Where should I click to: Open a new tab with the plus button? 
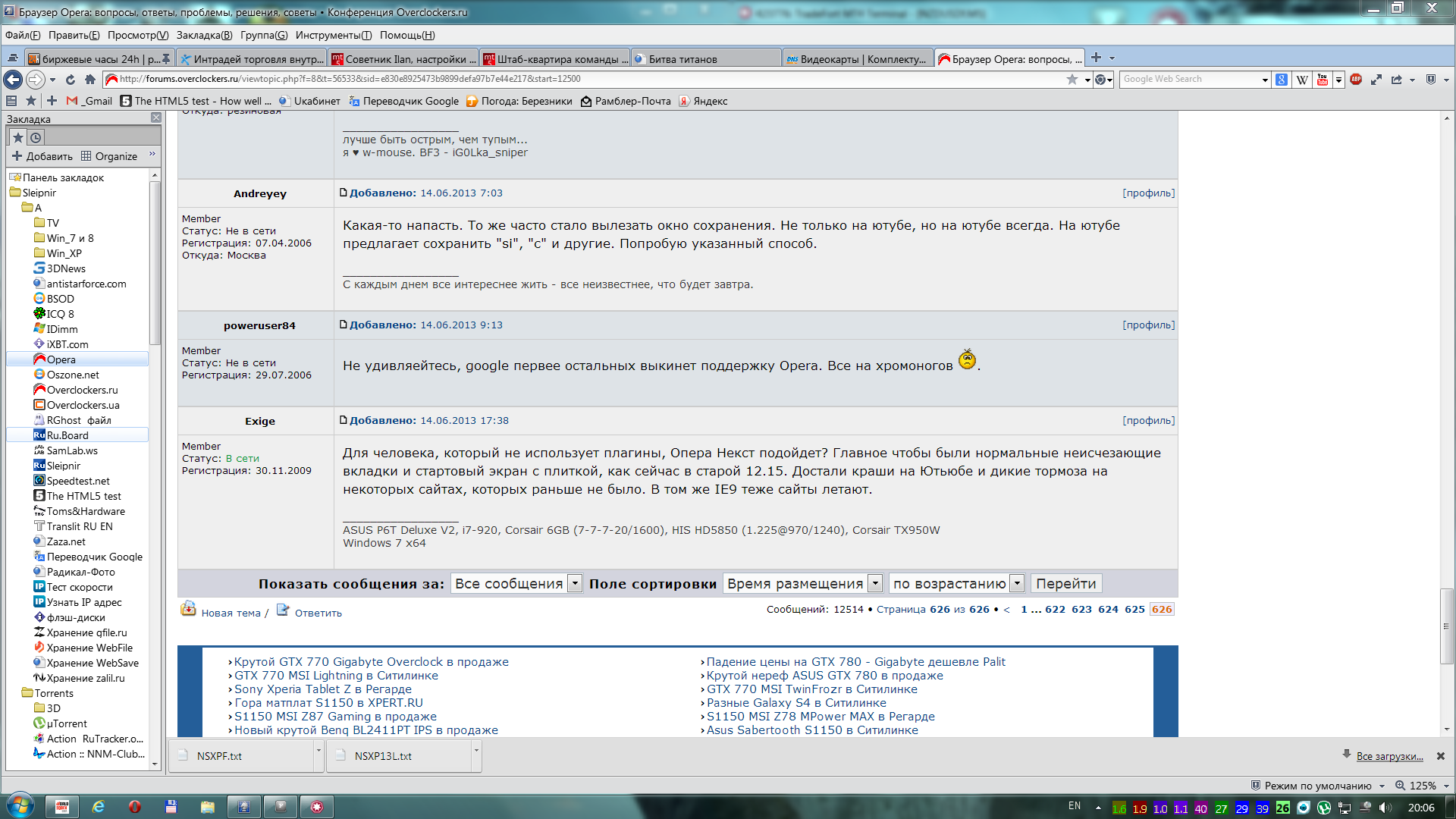[x=1096, y=58]
